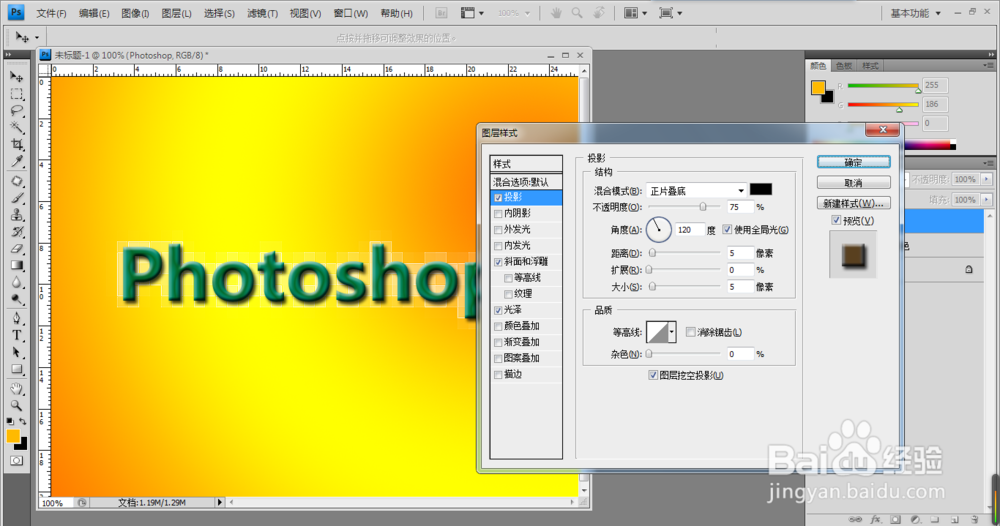
Task: Select the Magic Wand tool
Action: pyautogui.click(x=17, y=128)
